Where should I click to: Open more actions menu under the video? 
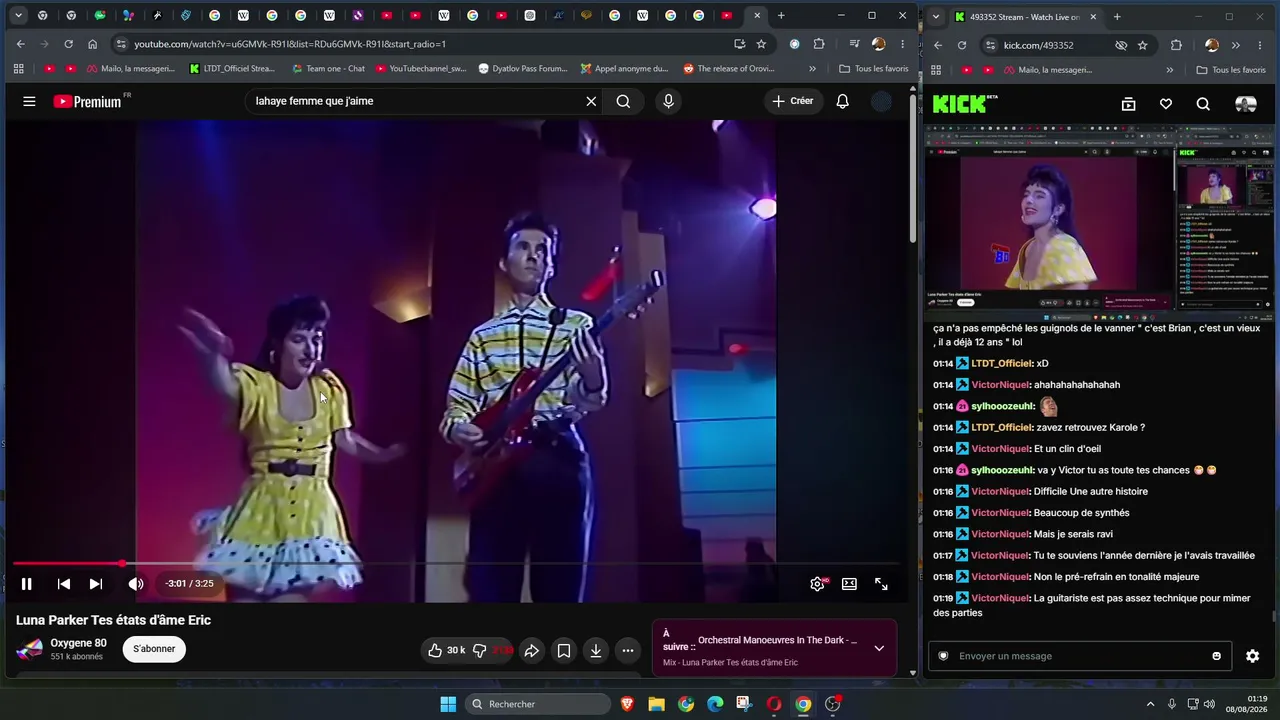point(628,651)
